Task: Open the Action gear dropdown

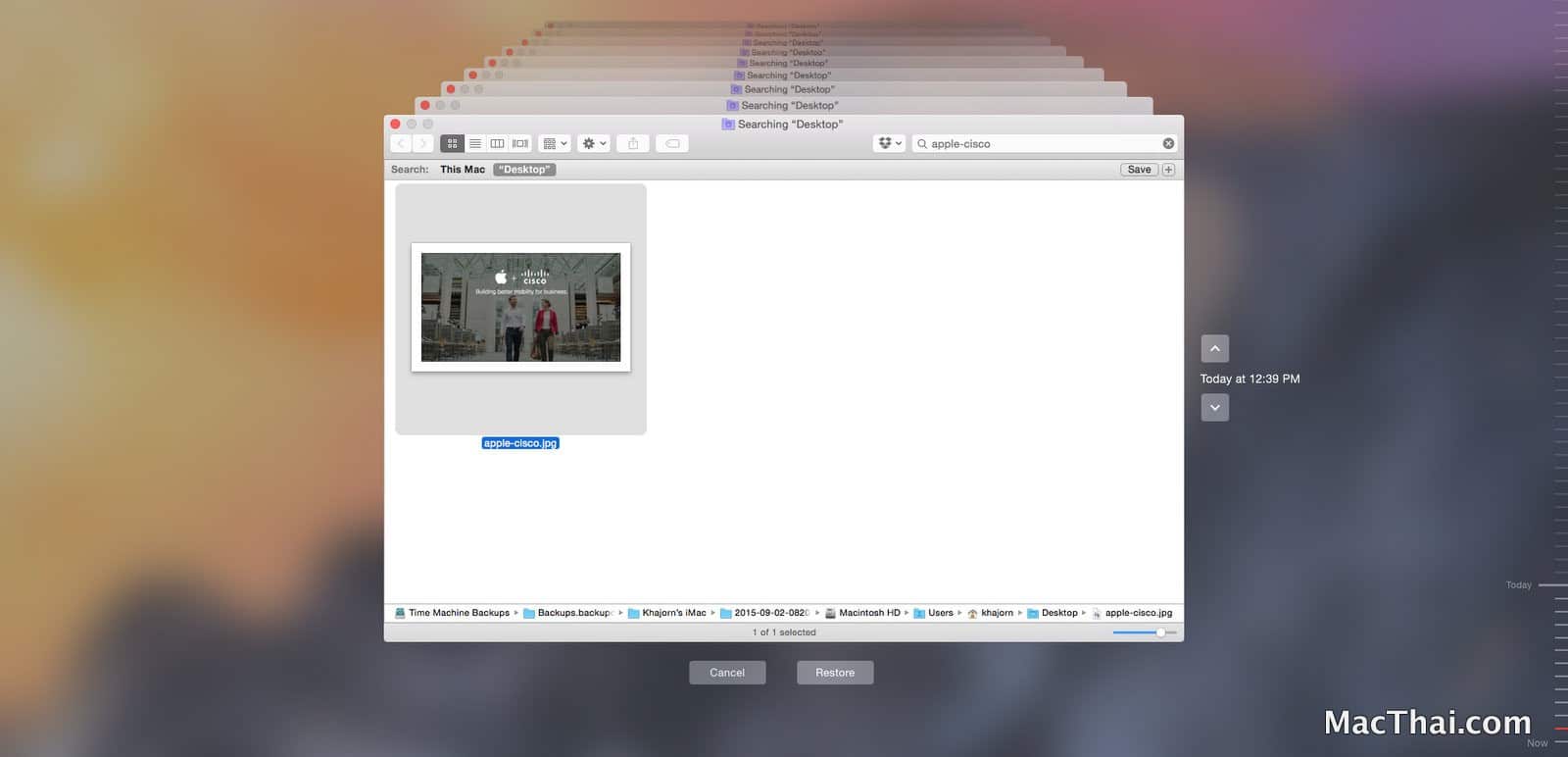Action: pos(594,143)
